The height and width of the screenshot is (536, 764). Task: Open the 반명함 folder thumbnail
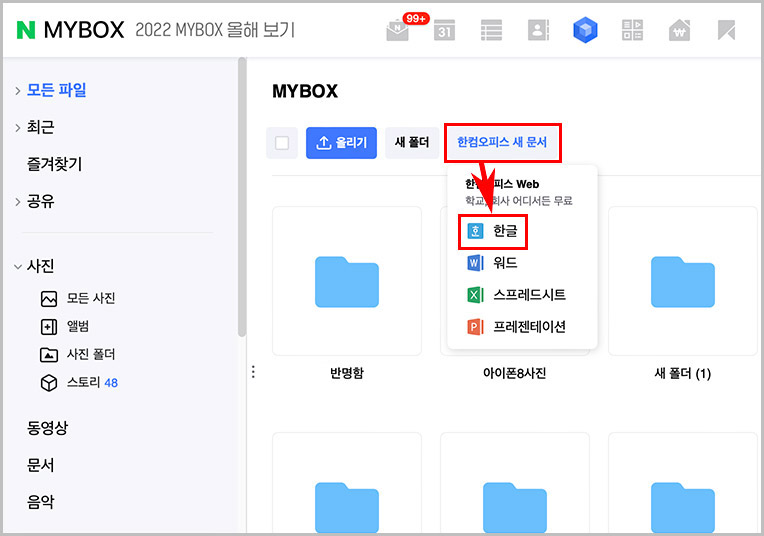tap(347, 281)
